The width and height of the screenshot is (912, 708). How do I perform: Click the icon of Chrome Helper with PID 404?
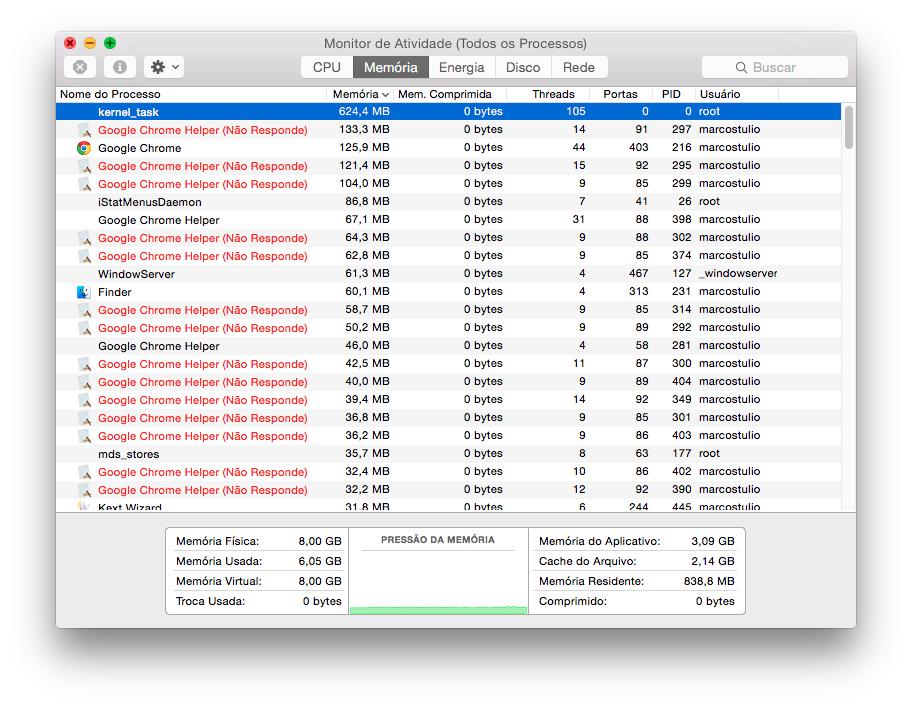tap(85, 382)
